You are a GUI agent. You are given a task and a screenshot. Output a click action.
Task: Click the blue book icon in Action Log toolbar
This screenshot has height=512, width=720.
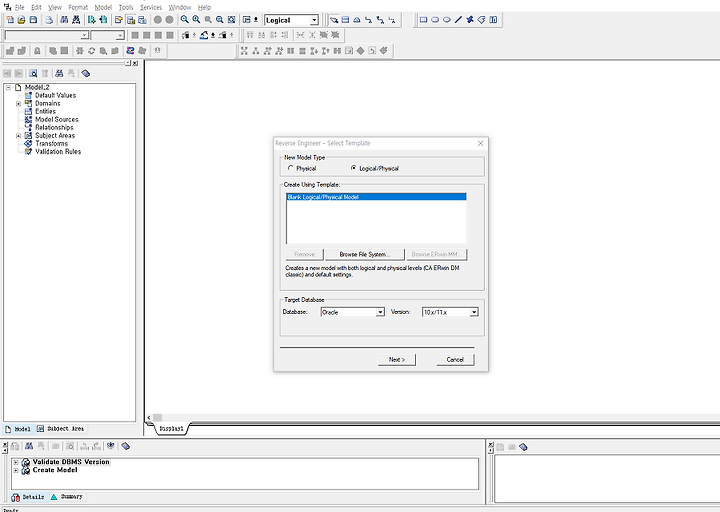click(125, 446)
